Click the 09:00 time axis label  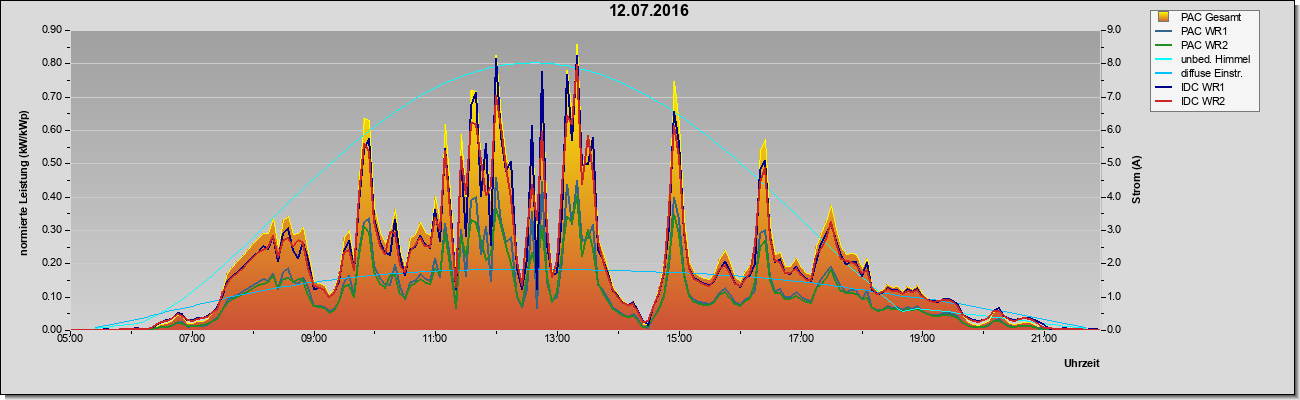[x=313, y=339]
